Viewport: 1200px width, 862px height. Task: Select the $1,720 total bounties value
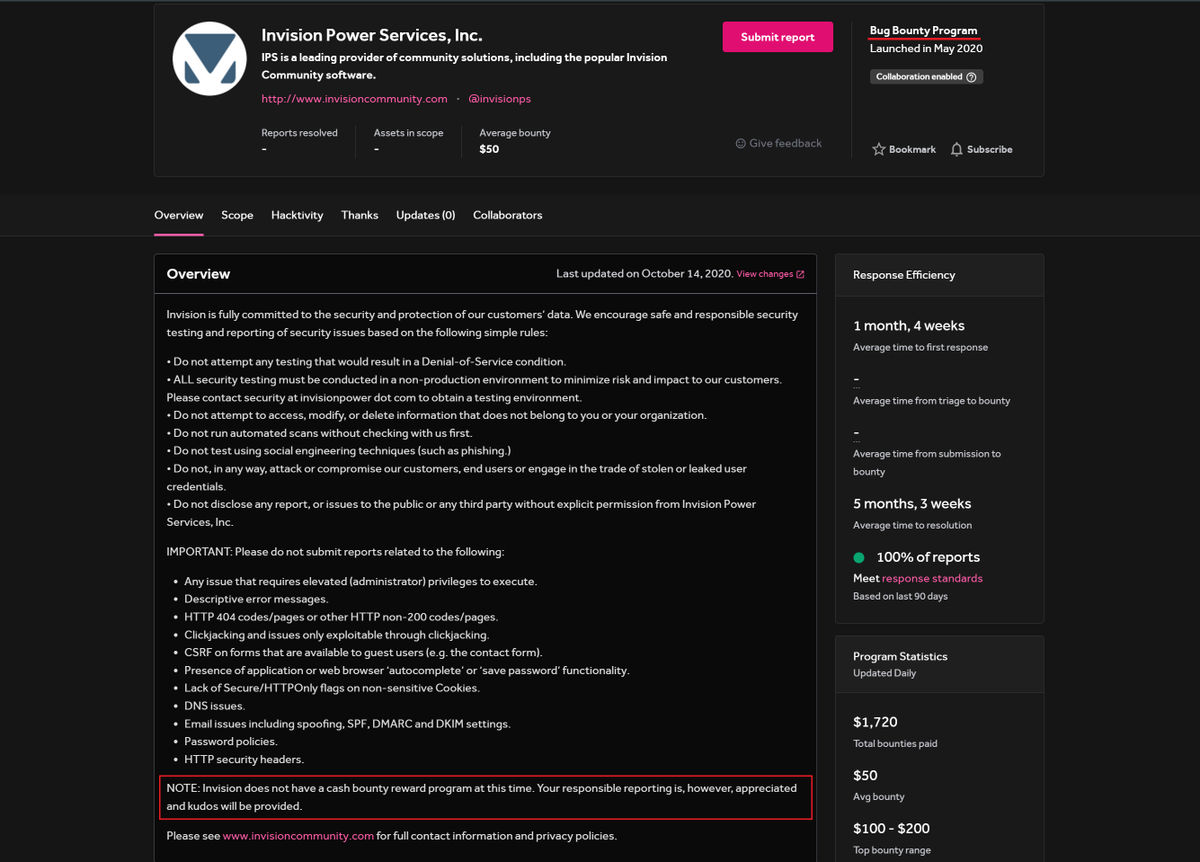[x=875, y=722]
